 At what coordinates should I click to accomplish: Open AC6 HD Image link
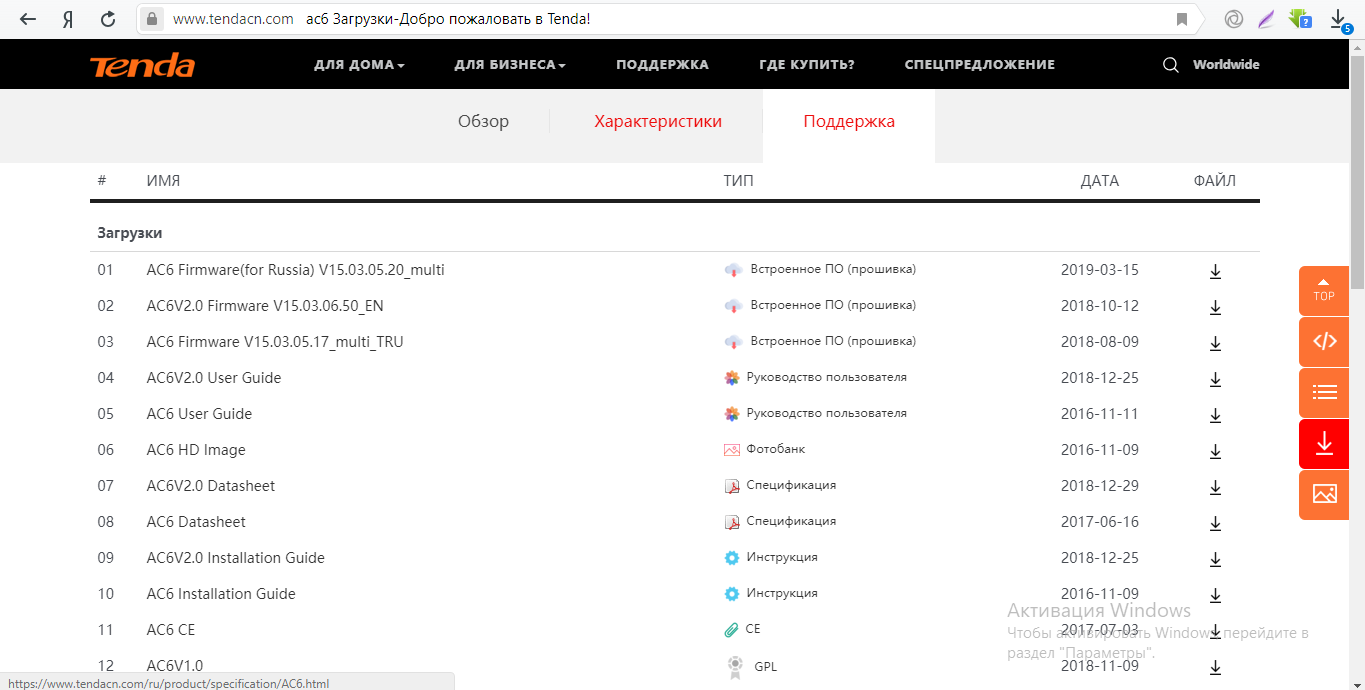[196, 450]
